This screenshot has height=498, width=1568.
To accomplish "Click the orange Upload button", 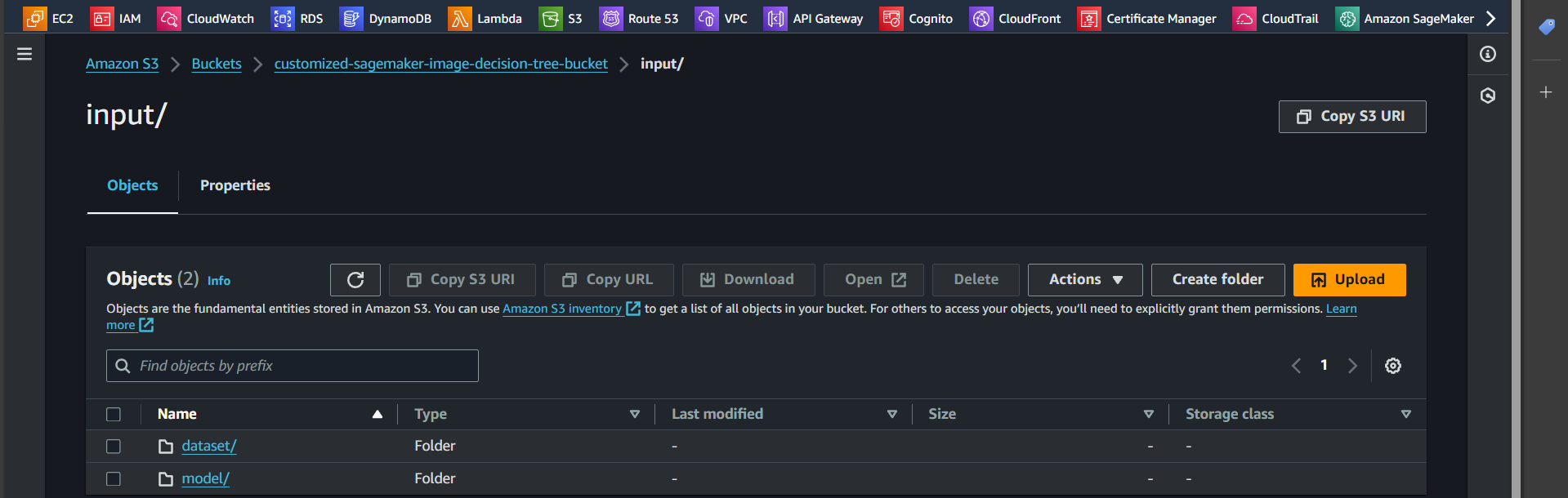I will [x=1349, y=280].
